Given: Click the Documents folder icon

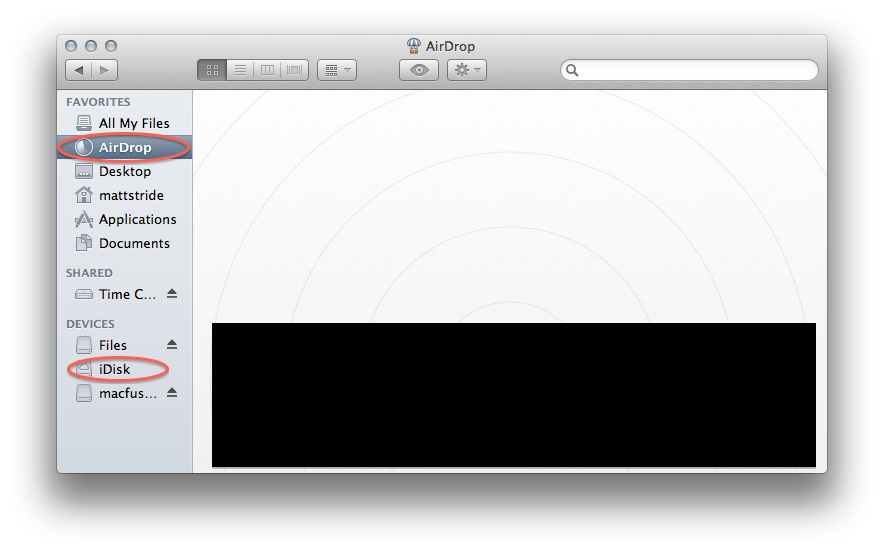Looking at the screenshot, I should pos(84,243).
